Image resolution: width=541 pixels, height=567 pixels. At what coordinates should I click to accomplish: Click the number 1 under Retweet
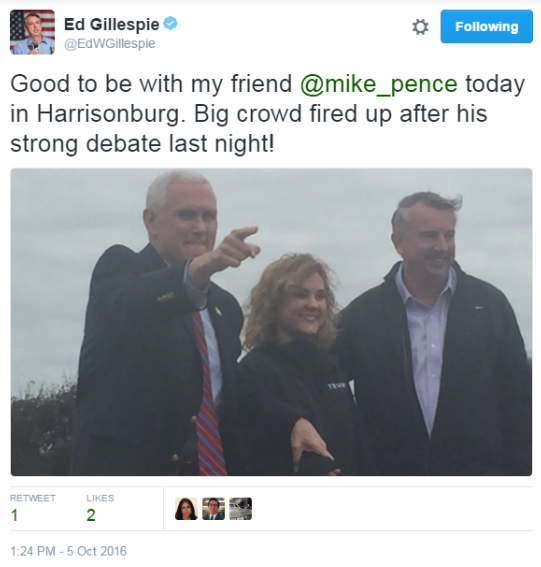(14, 515)
